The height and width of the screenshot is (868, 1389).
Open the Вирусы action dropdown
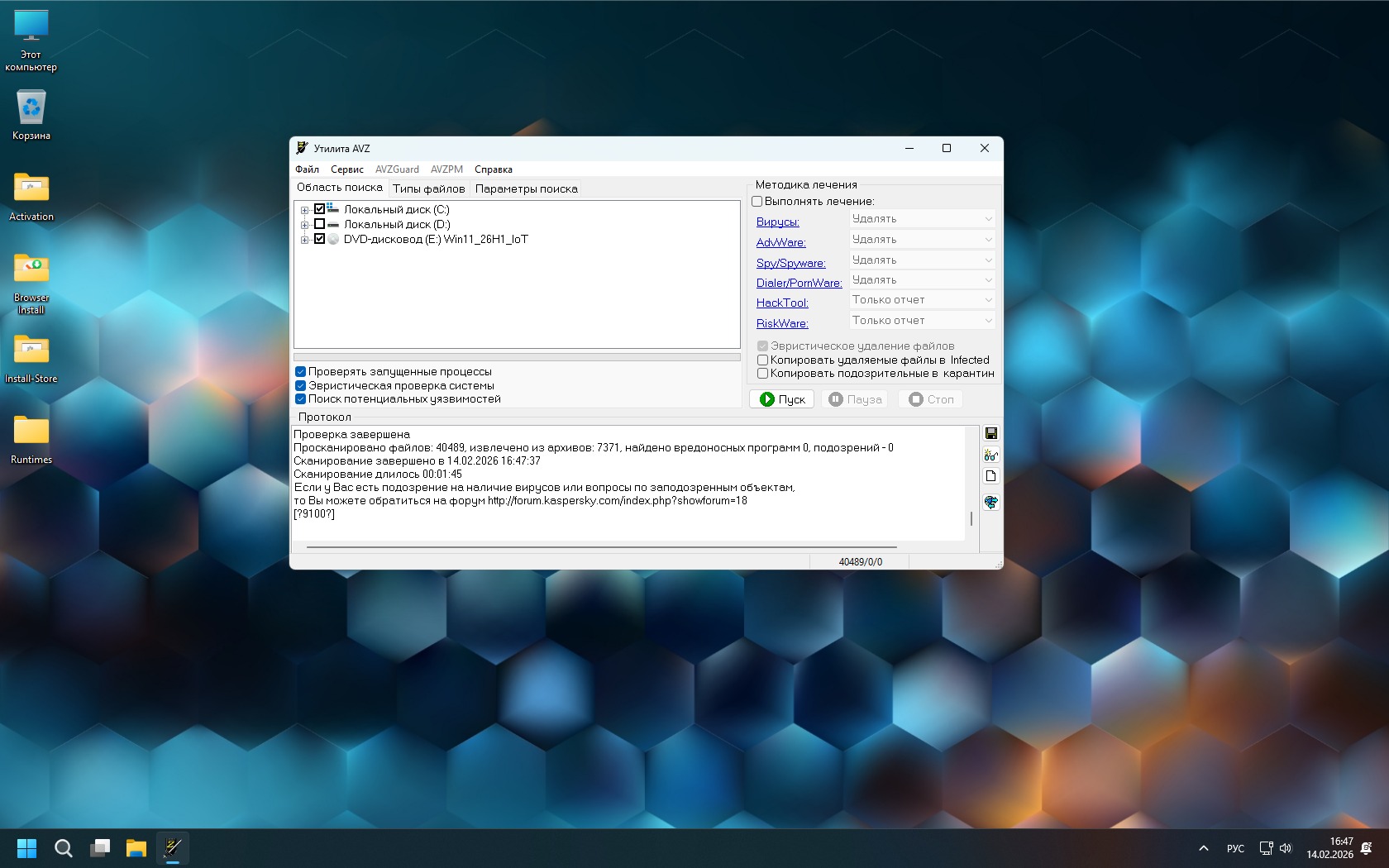coord(922,219)
